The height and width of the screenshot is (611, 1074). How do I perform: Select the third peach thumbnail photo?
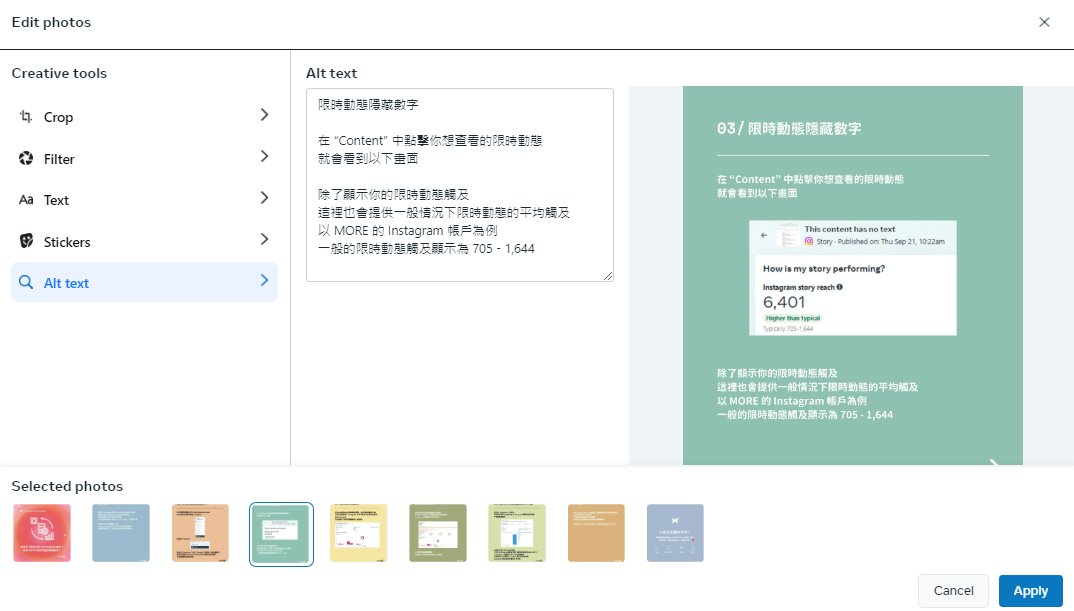200,533
